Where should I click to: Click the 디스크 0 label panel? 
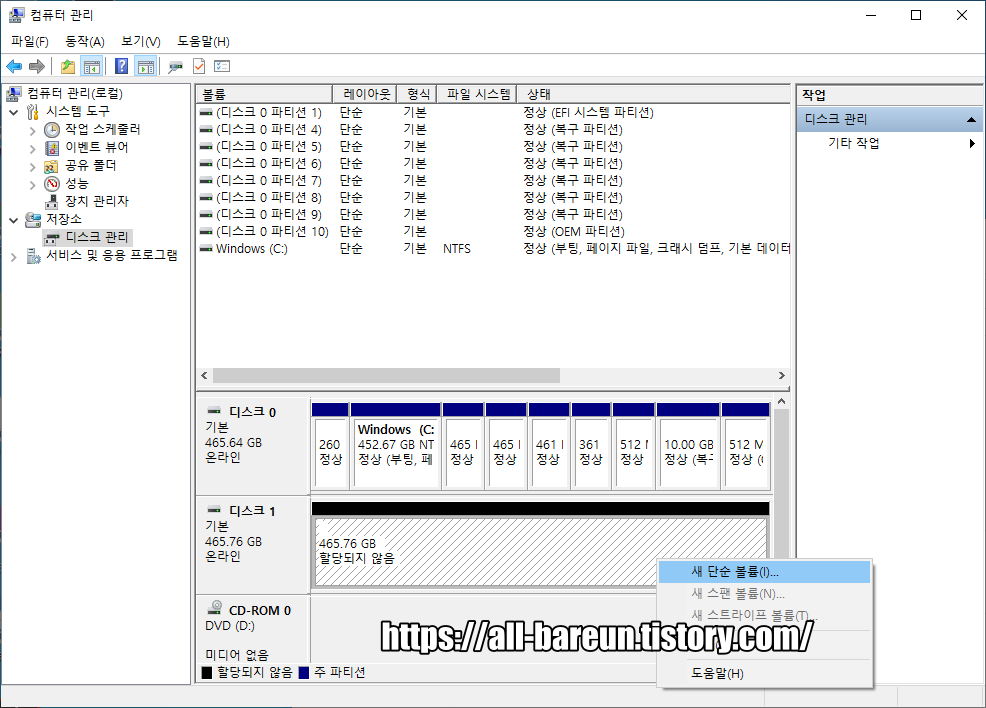[x=252, y=445]
